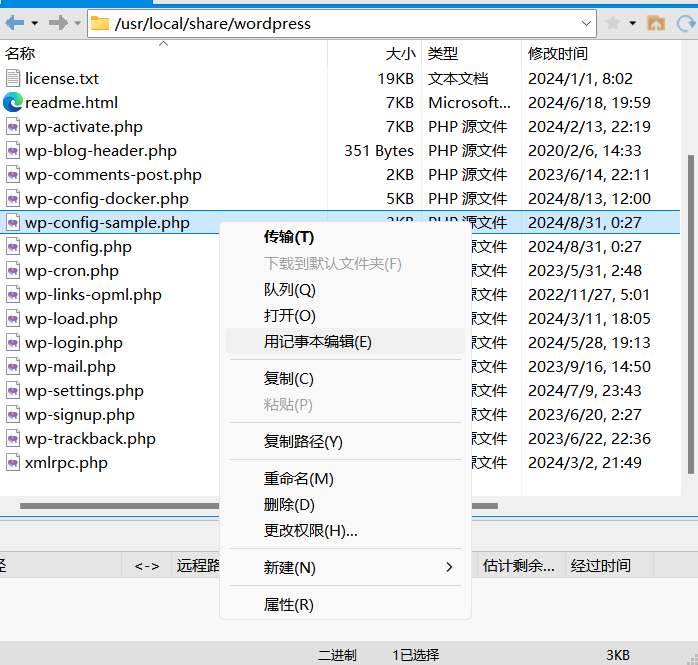Select 用记事本编辑(E) menu entry

coord(345,341)
